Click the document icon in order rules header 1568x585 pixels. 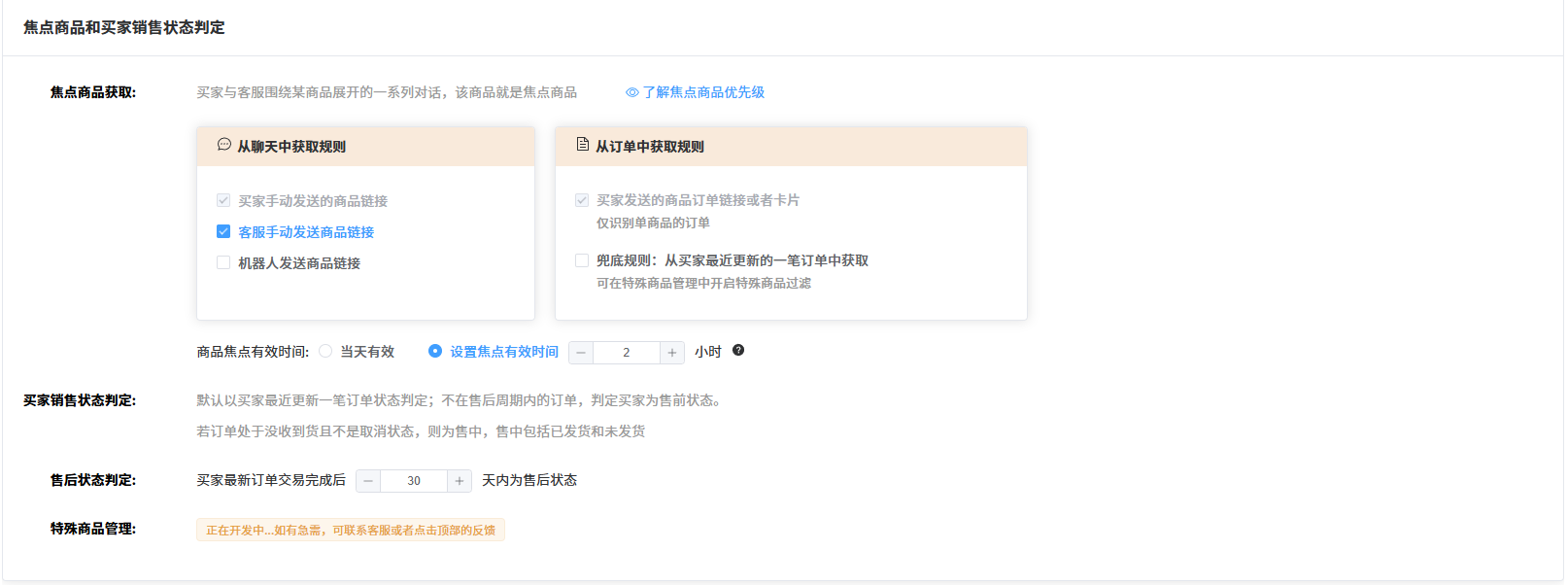click(x=582, y=145)
